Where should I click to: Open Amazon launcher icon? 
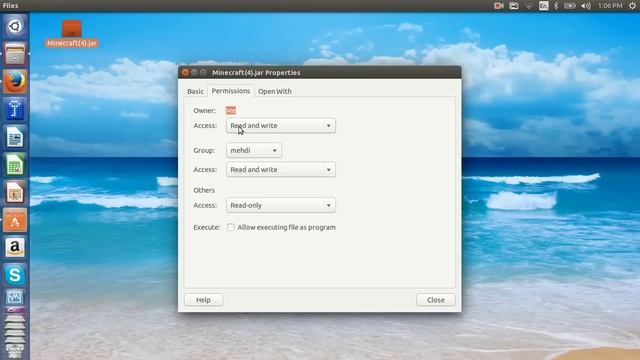click(15, 247)
